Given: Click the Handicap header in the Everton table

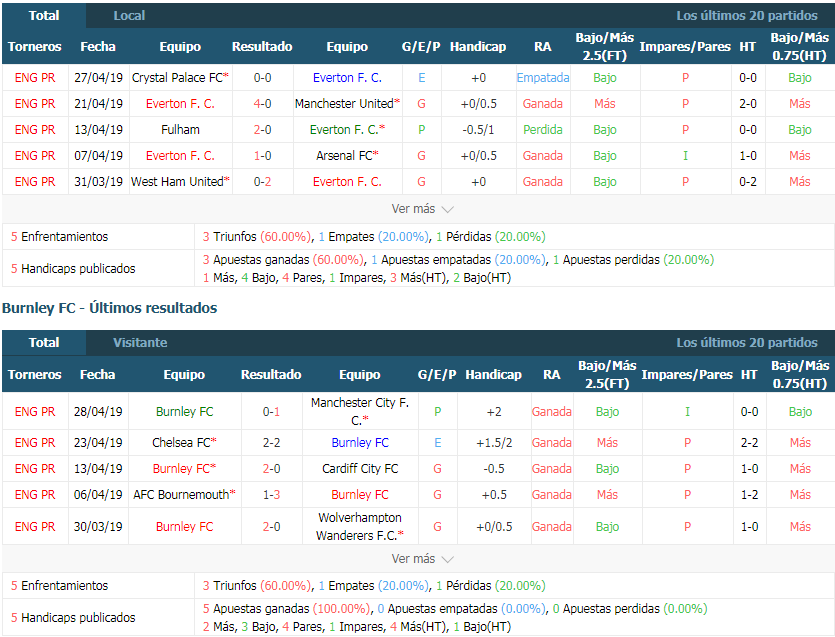Looking at the screenshot, I should pos(478,47).
